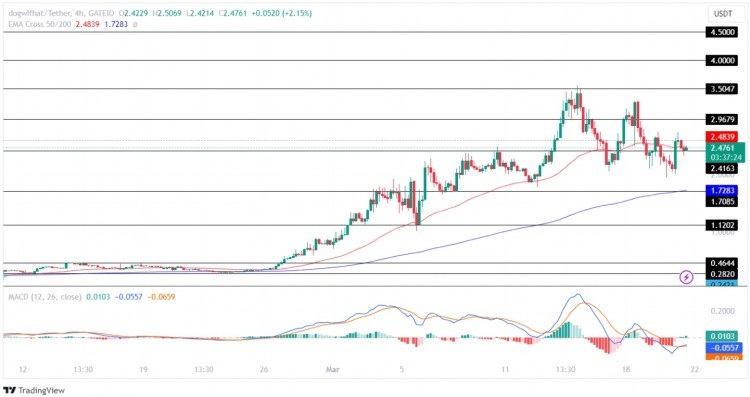Click blue 1.7283 value in EMA Cross legend
The height and width of the screenshot is (397, 750).
tap(116, 24)
